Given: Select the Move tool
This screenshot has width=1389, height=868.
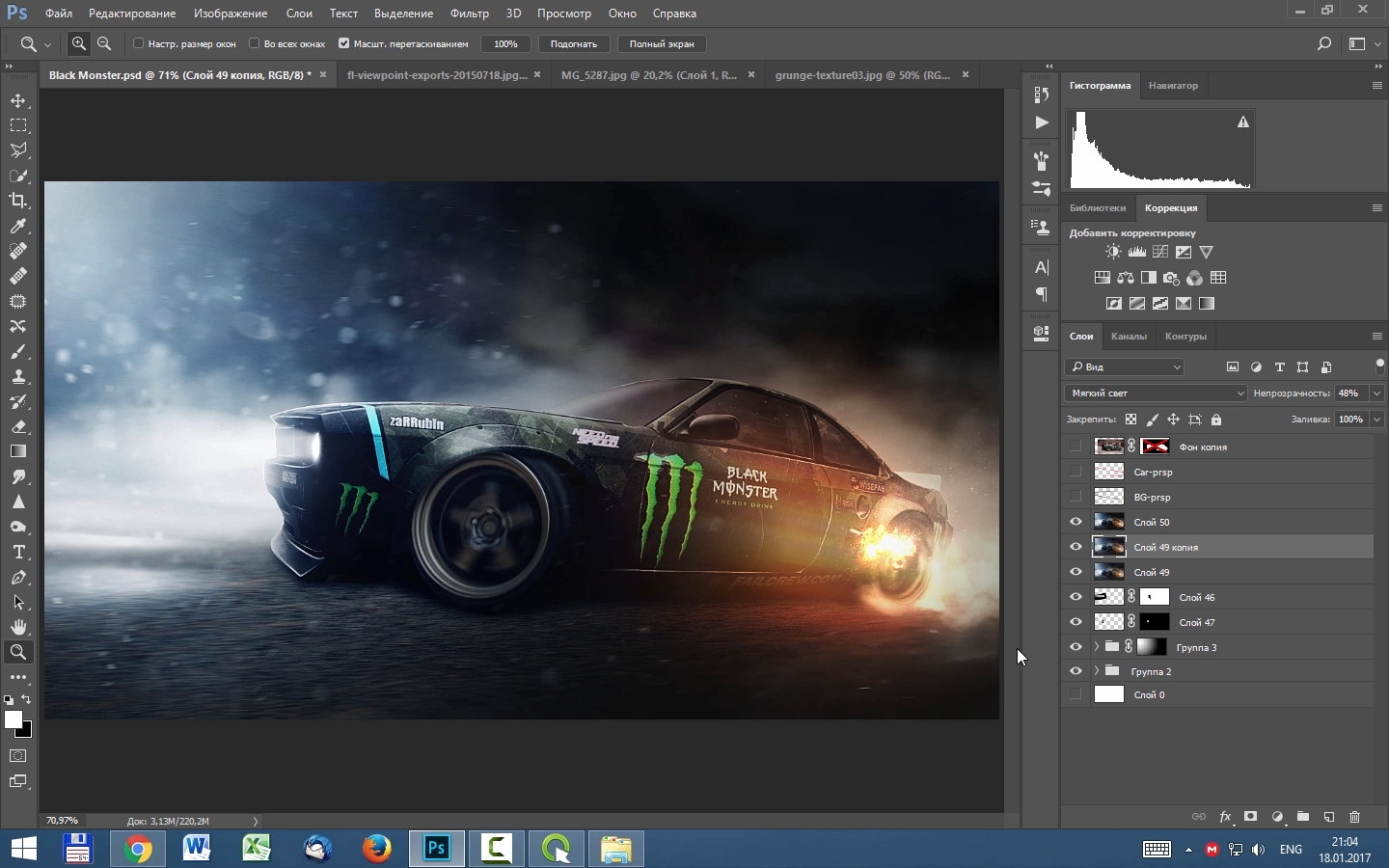Looking at the screenshot, I should (18, 101).
